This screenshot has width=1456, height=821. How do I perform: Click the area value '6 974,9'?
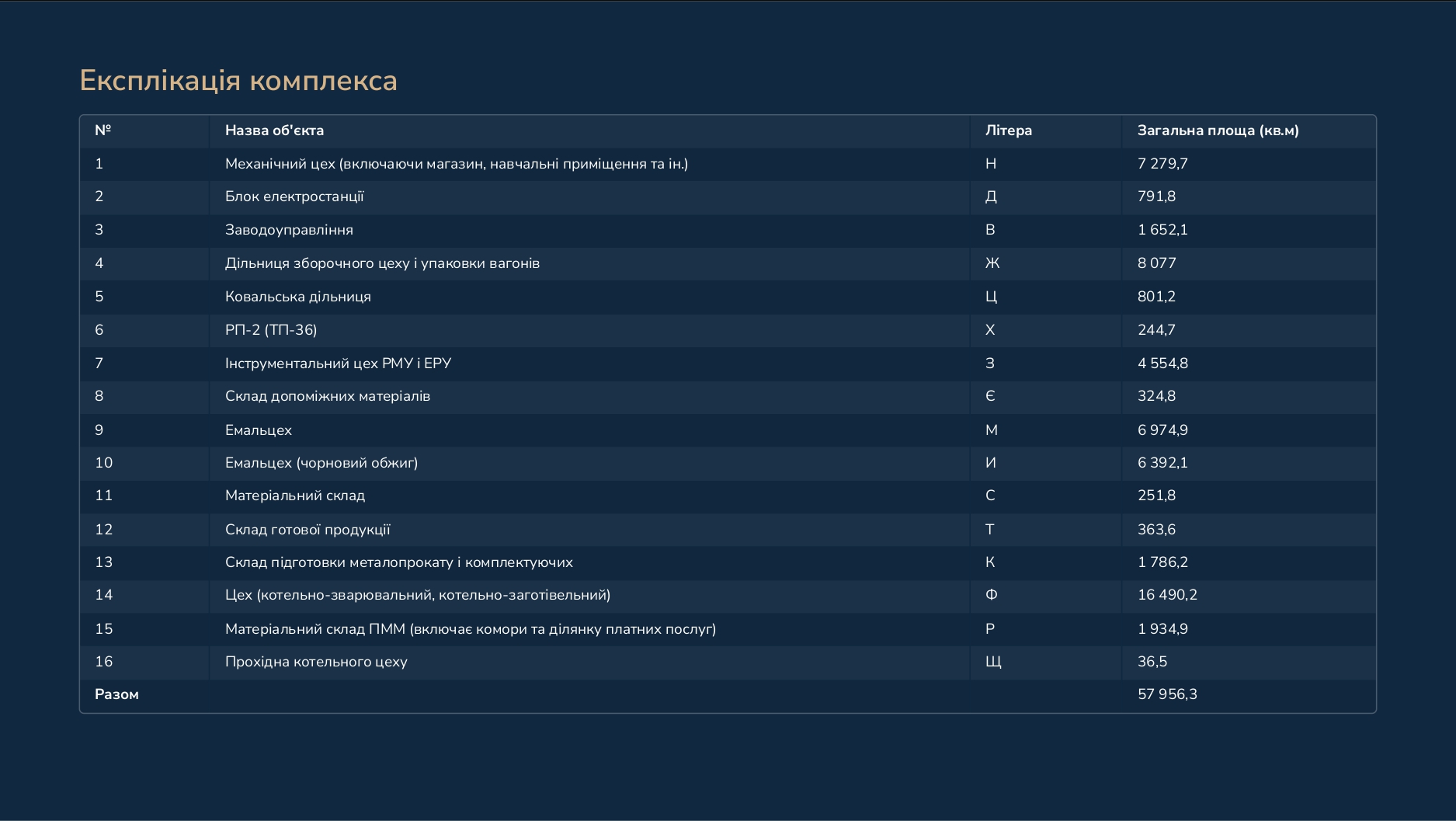(x=1162, y=430)
